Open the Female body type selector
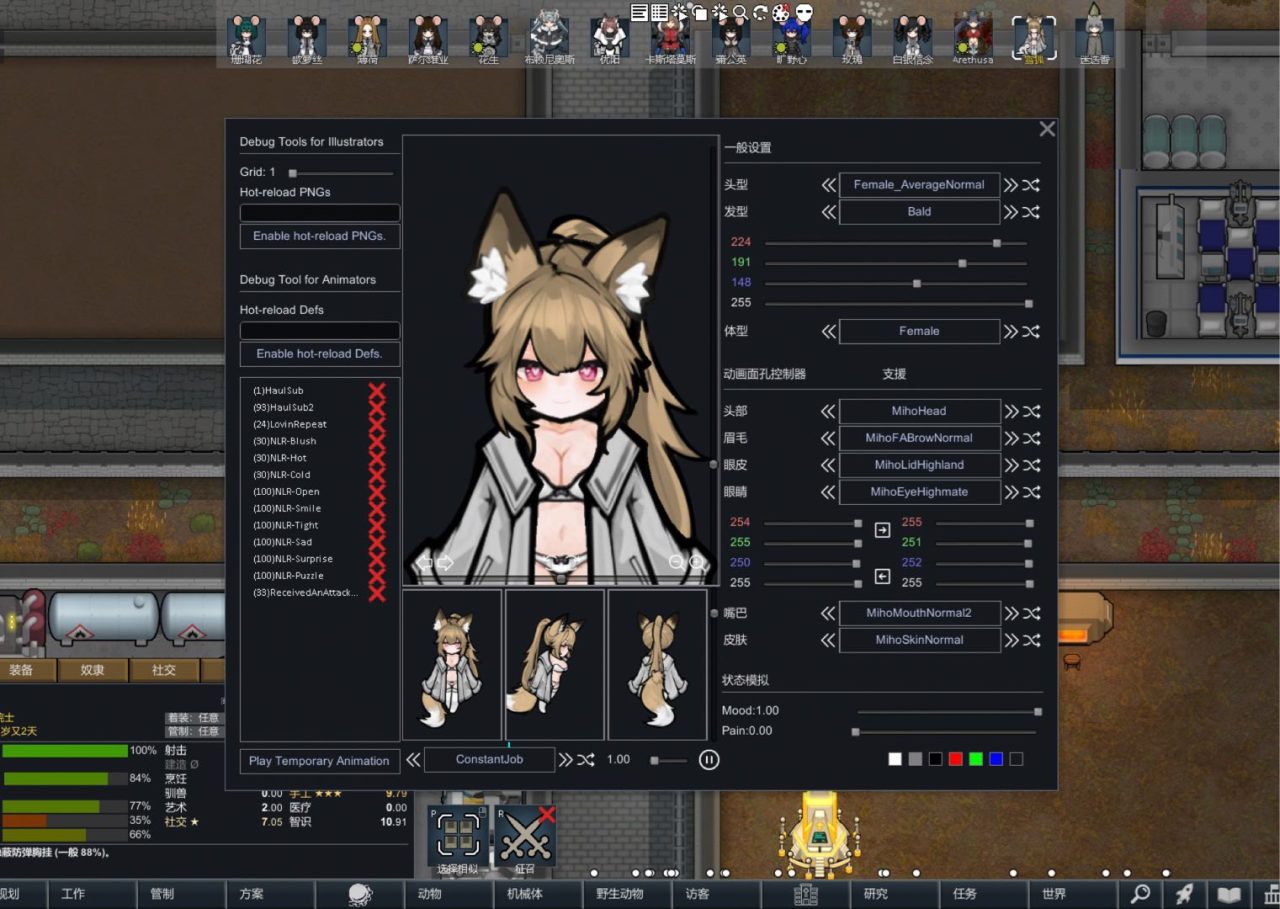 click(919, 331)
